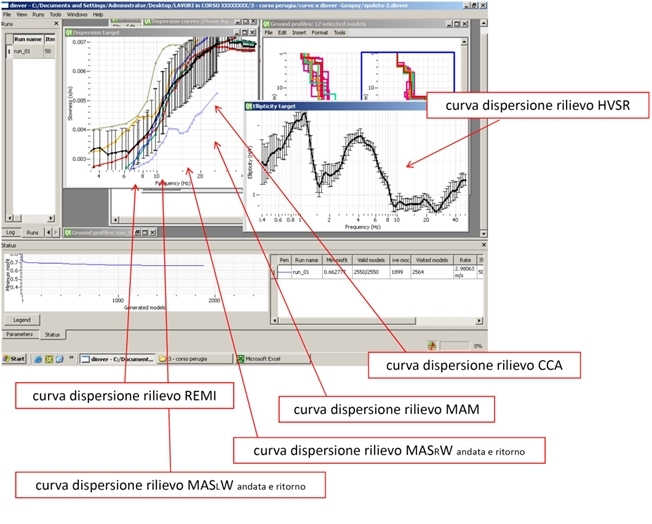The height and width of the screenshot is (524, 652).
Task: Select the run_01 row in Runs list
Action: 30,52
